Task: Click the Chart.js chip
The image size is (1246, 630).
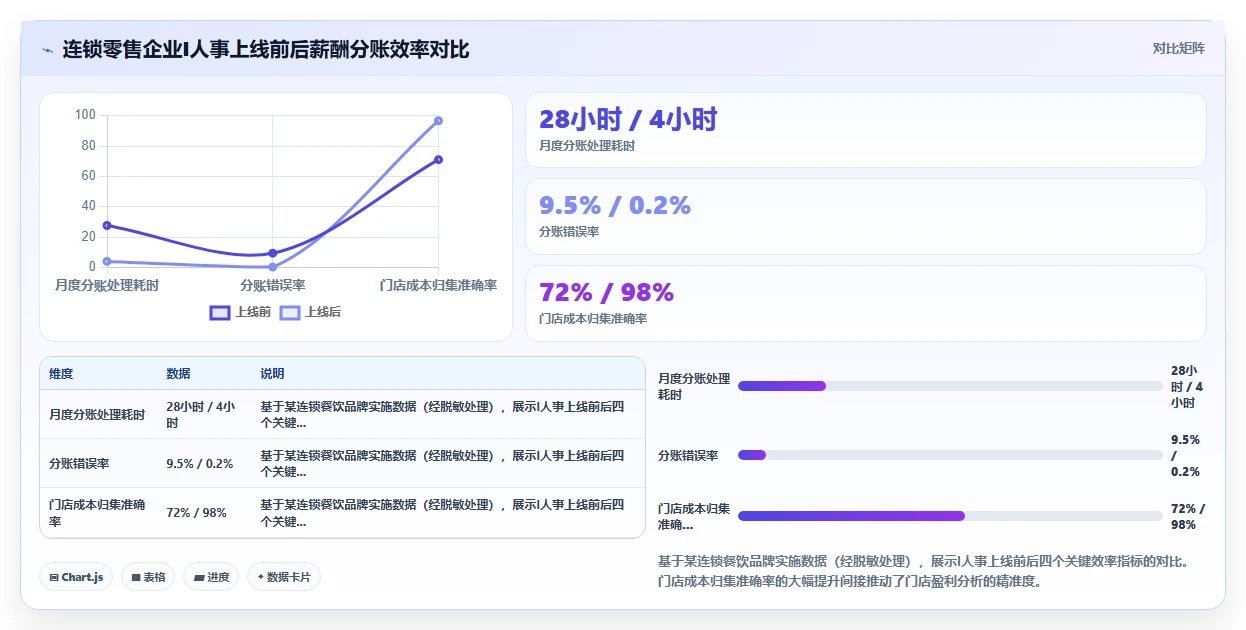Action: pos(76,577)
